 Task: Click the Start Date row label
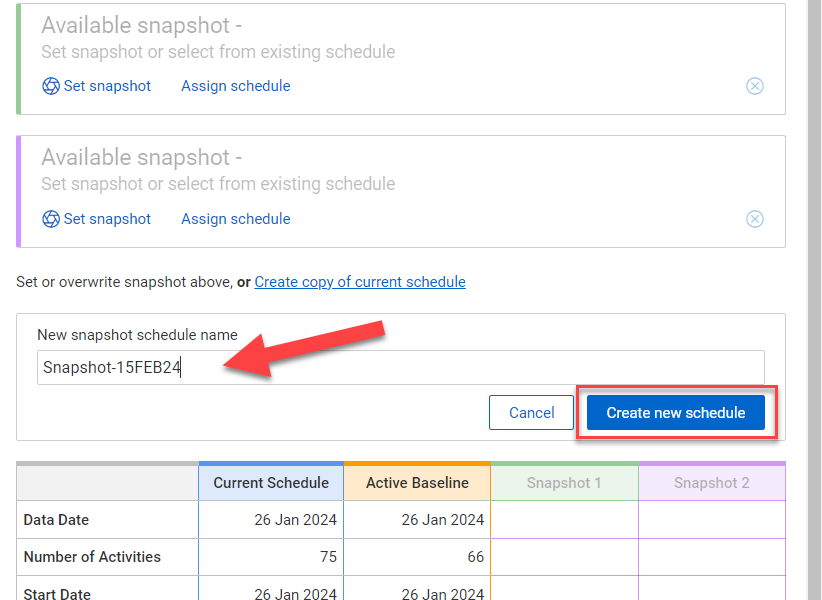pyautogui.click(x=57, y=594)
